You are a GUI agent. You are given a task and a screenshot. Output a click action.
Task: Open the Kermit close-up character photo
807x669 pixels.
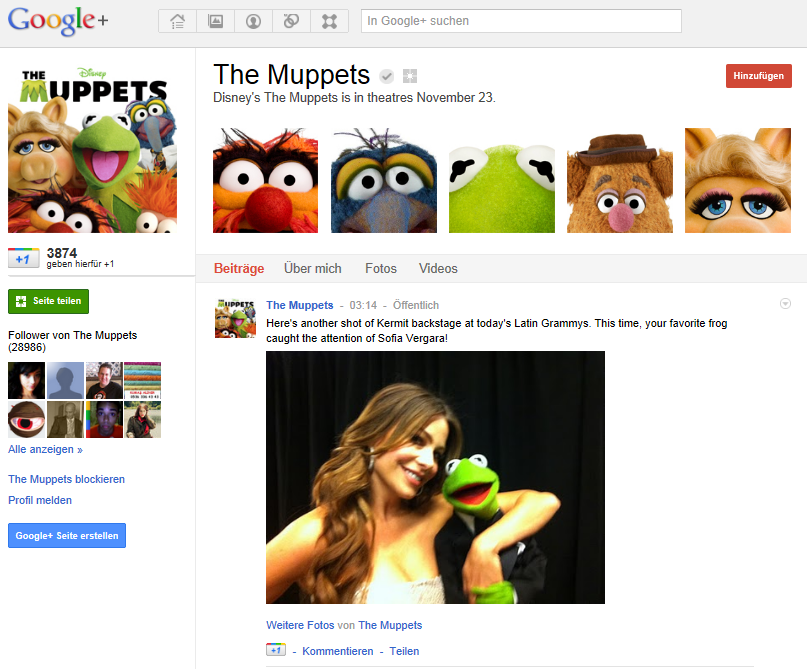pos(502,180)
